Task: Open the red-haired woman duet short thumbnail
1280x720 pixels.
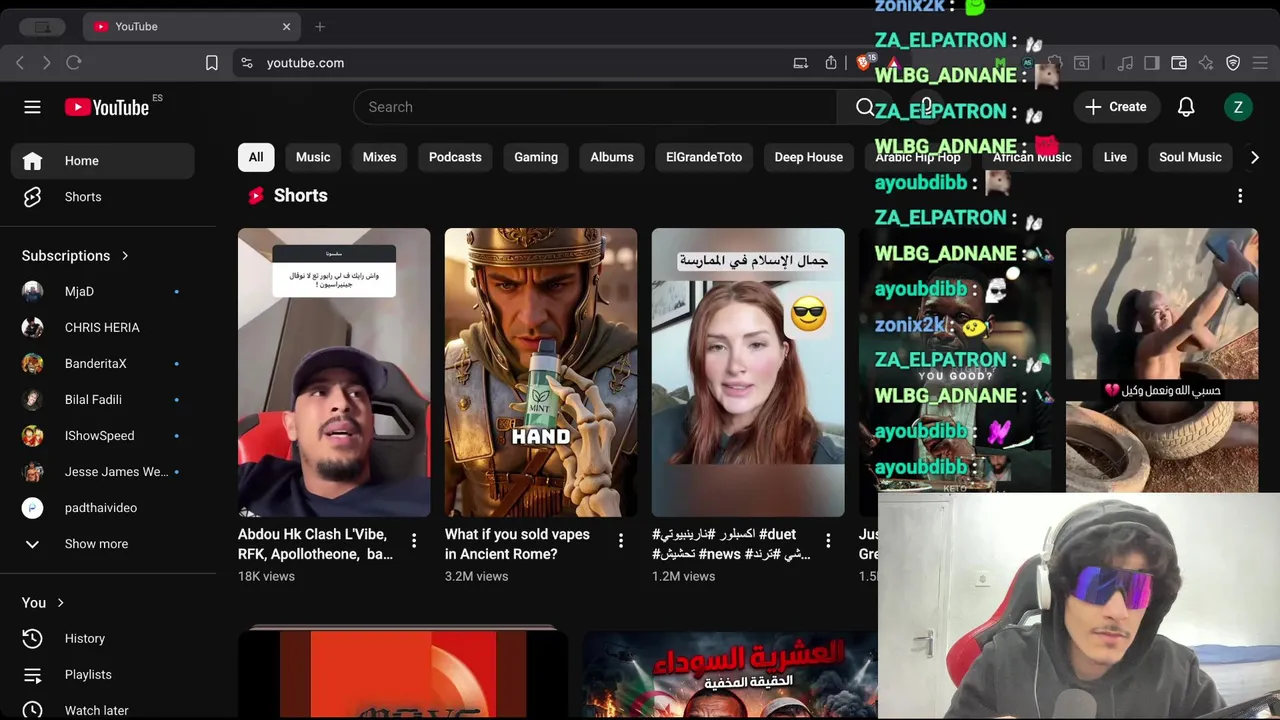Action: (748, 372)
